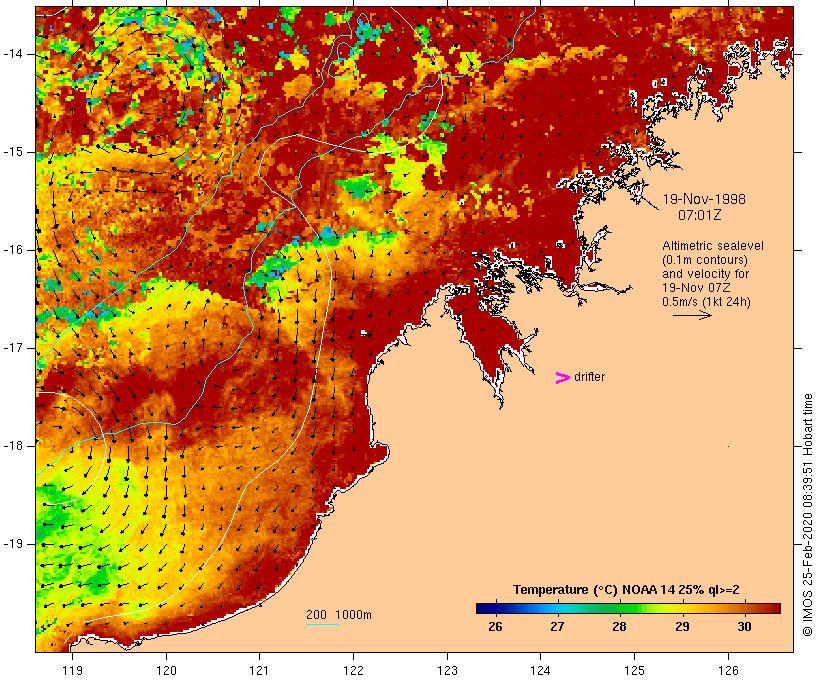Screen dimensions: 820x680
Task: Click the '(0.1m contours)' caption line
Action: (705, 260)
